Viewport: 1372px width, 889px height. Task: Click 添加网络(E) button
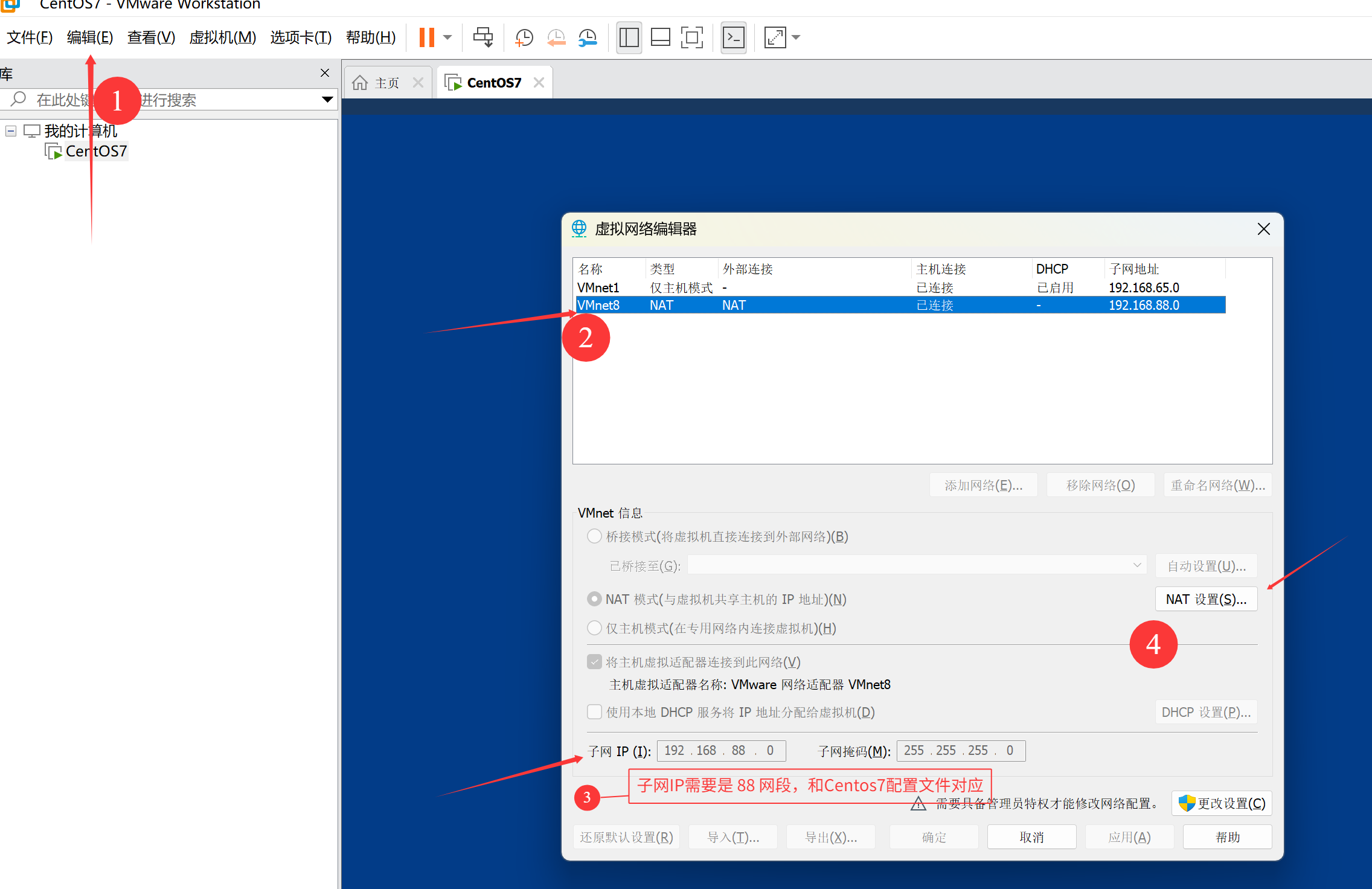(983, 485)
